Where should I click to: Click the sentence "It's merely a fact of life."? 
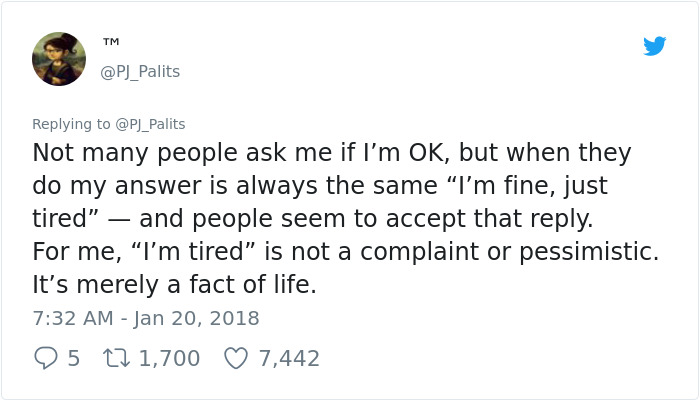pyautogui.click(x=174, y=285)
